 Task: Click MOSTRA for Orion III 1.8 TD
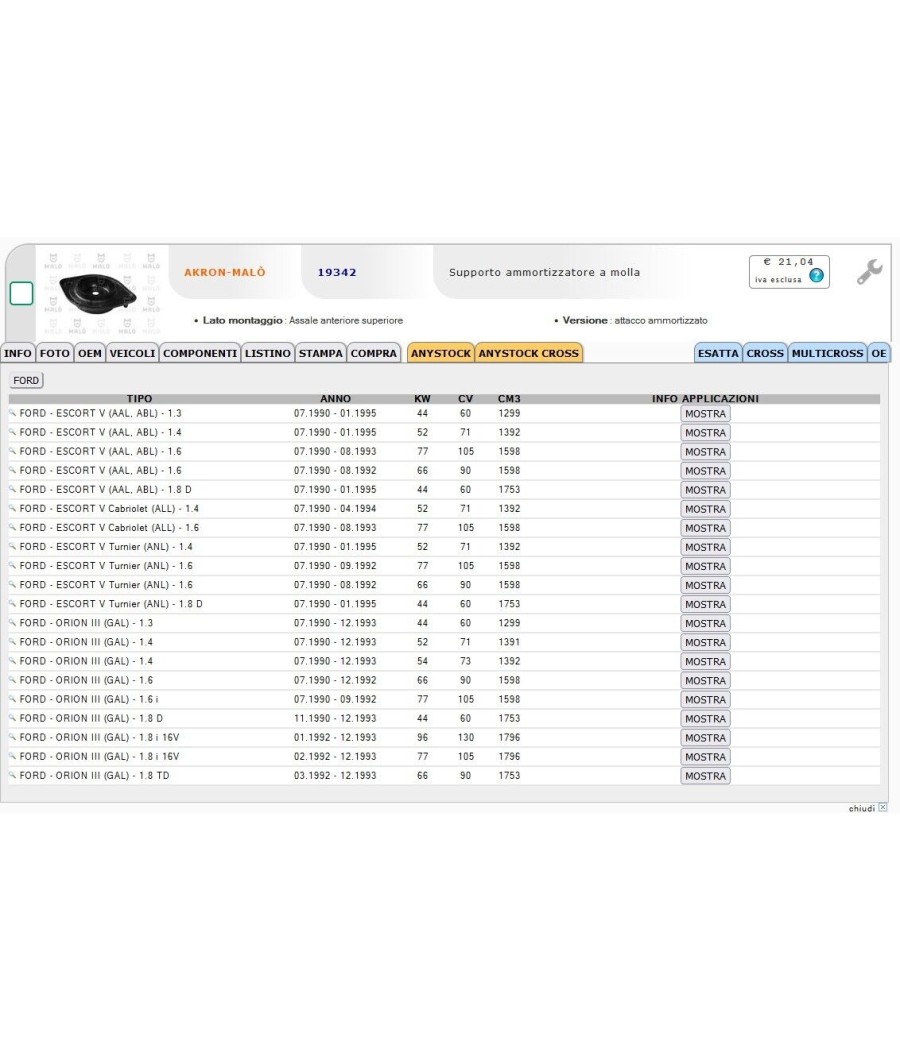coord(705,776)
